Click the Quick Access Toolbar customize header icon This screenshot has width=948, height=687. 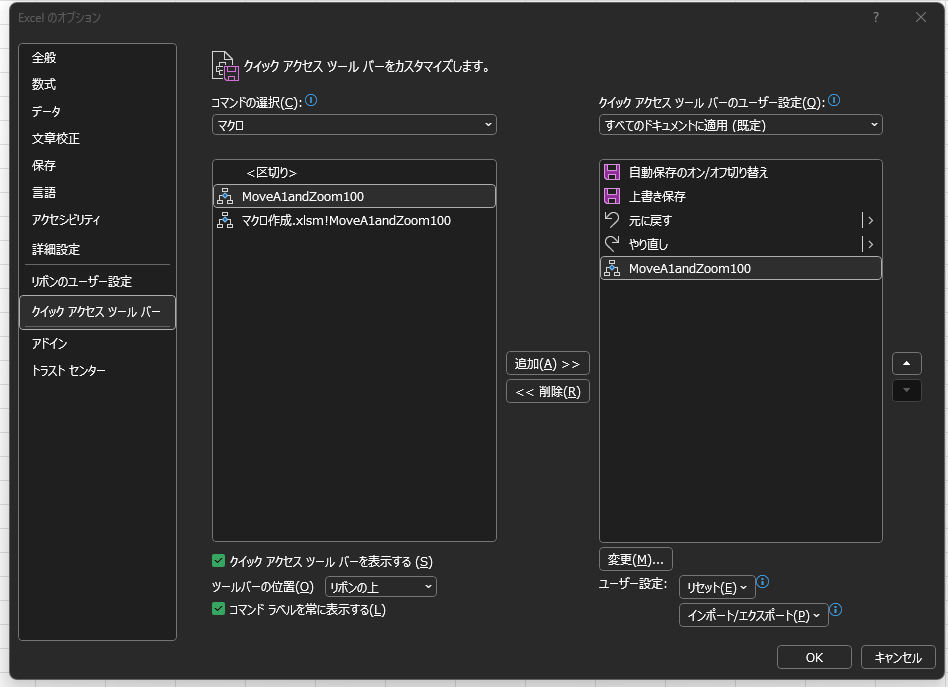pyautogui.click(x=226, y=66)
